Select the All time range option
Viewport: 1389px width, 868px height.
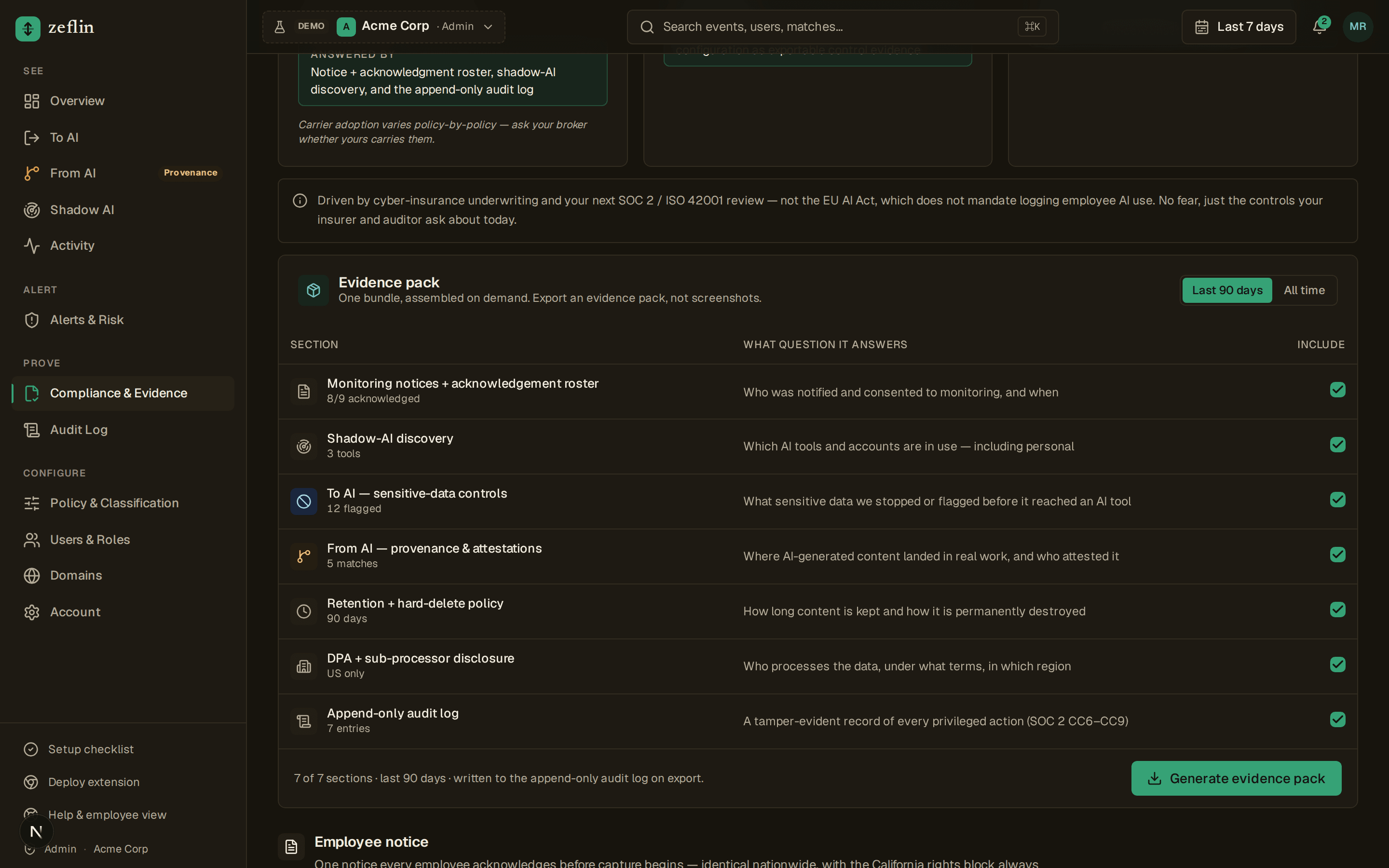pos(1304,290)
